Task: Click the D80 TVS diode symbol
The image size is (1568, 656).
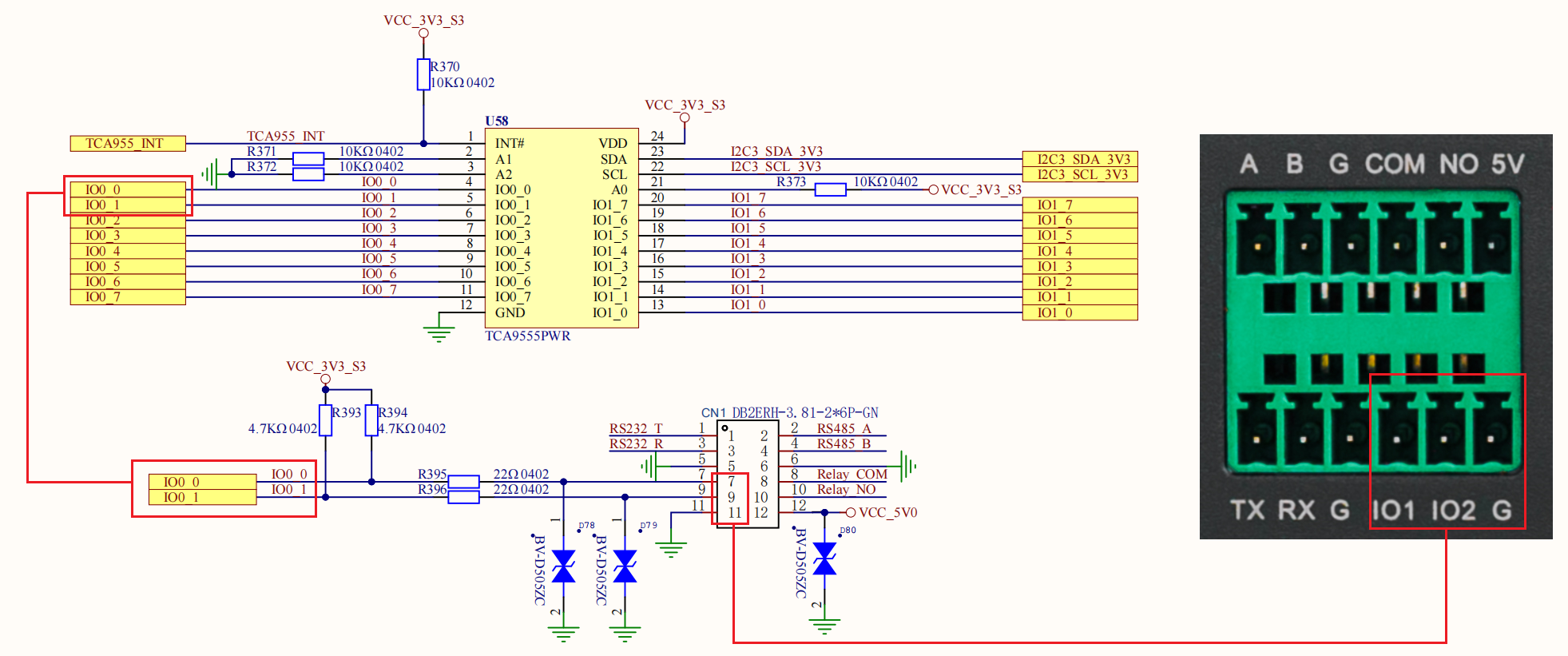Action: 824,559
